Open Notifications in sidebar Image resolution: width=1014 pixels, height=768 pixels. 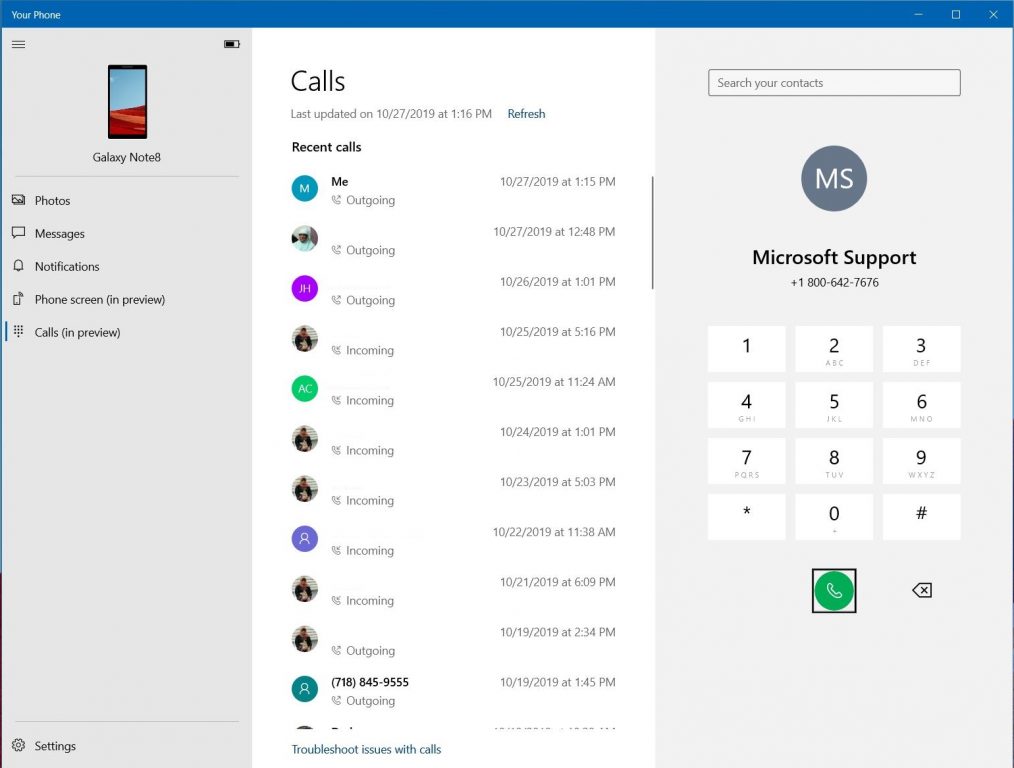pyautogui.click(x=67, y=267)
